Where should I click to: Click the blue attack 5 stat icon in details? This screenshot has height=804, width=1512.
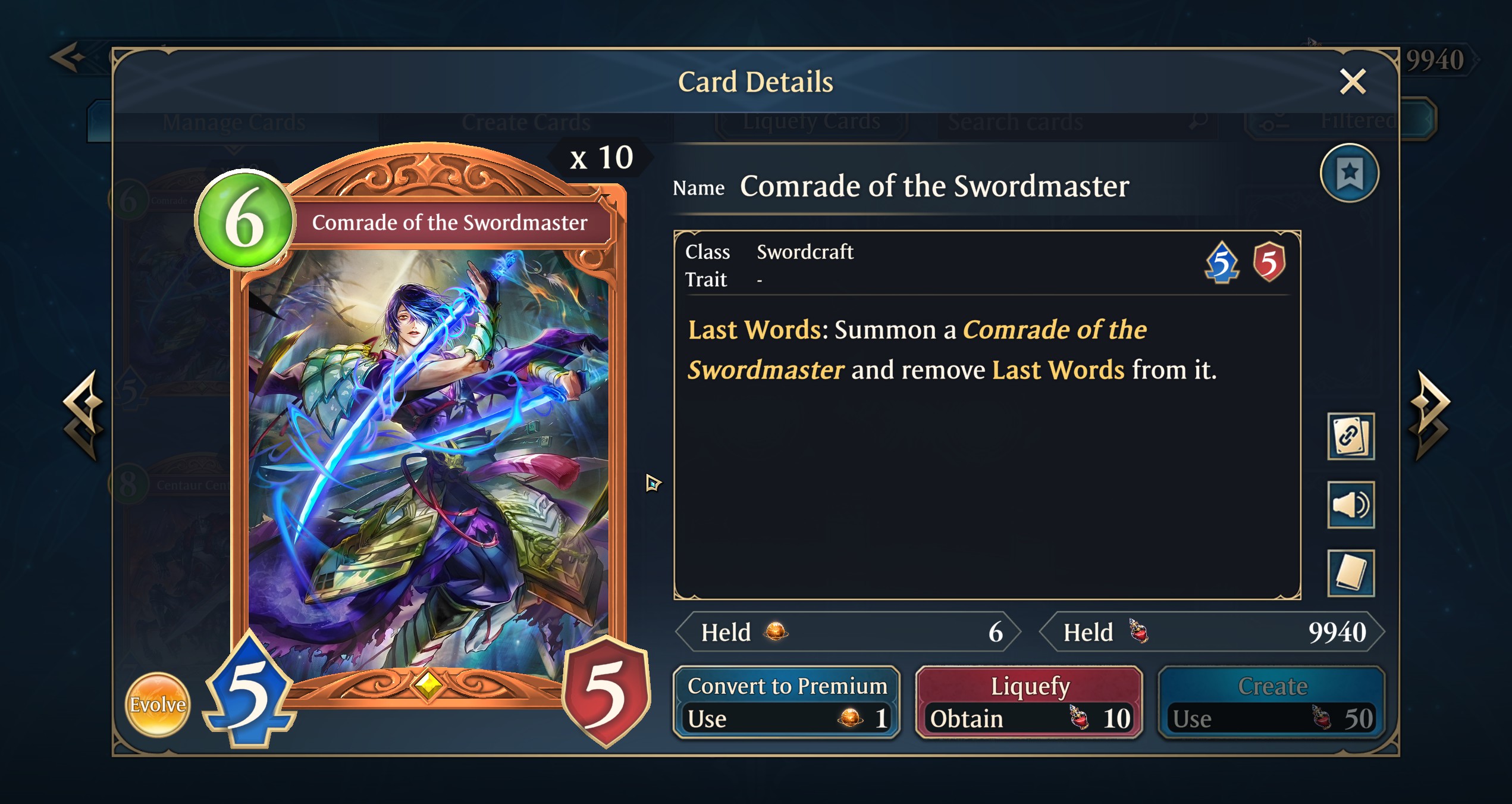click(x=1222, y=262)
